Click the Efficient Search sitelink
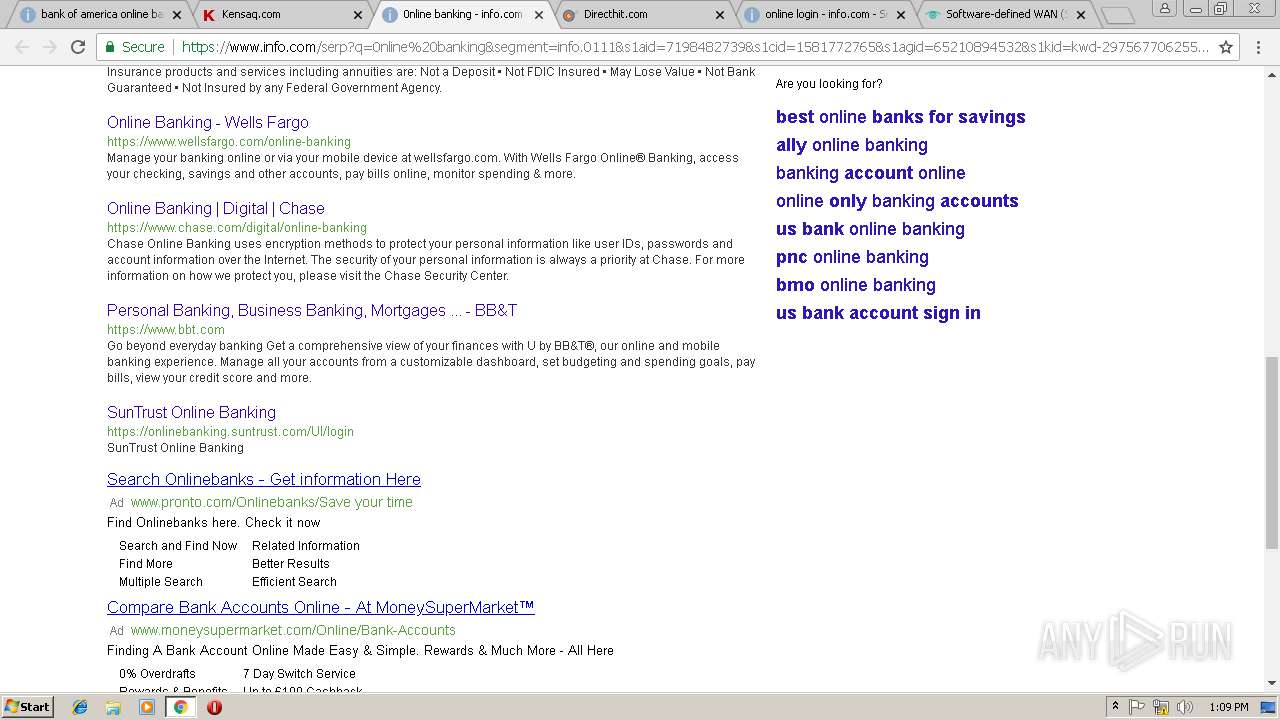The height and width of the screenshot is (720, 1280). click(294, 582)
